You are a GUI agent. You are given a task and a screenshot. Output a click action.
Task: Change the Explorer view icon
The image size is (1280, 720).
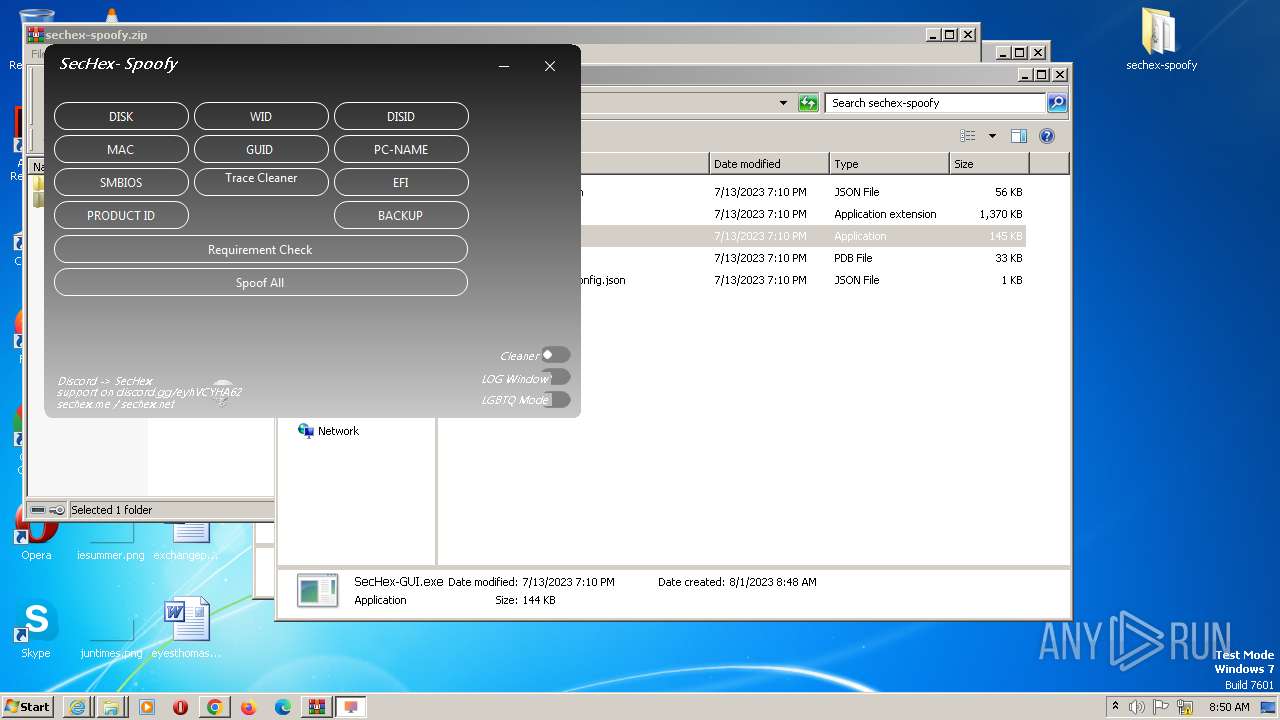(x=968, y=136)
